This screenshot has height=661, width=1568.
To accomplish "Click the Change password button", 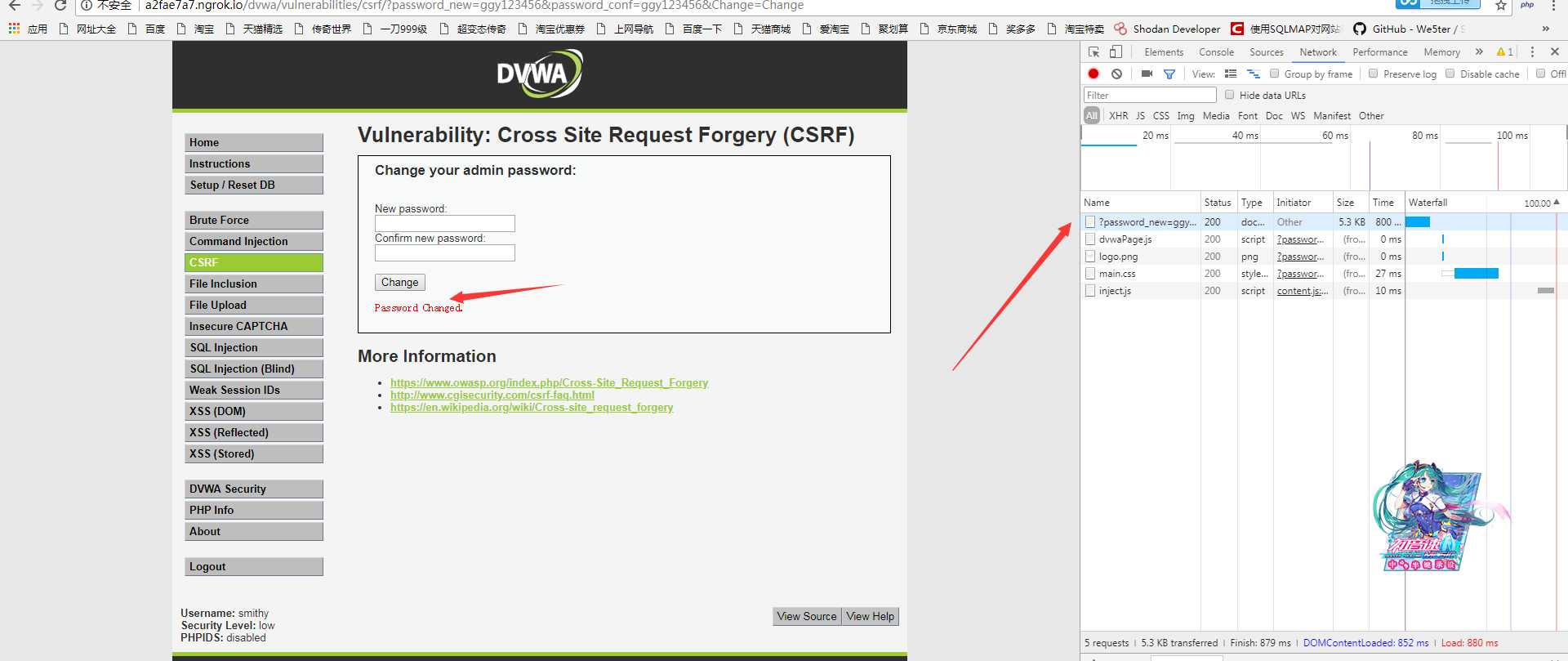I will (400, 283).
